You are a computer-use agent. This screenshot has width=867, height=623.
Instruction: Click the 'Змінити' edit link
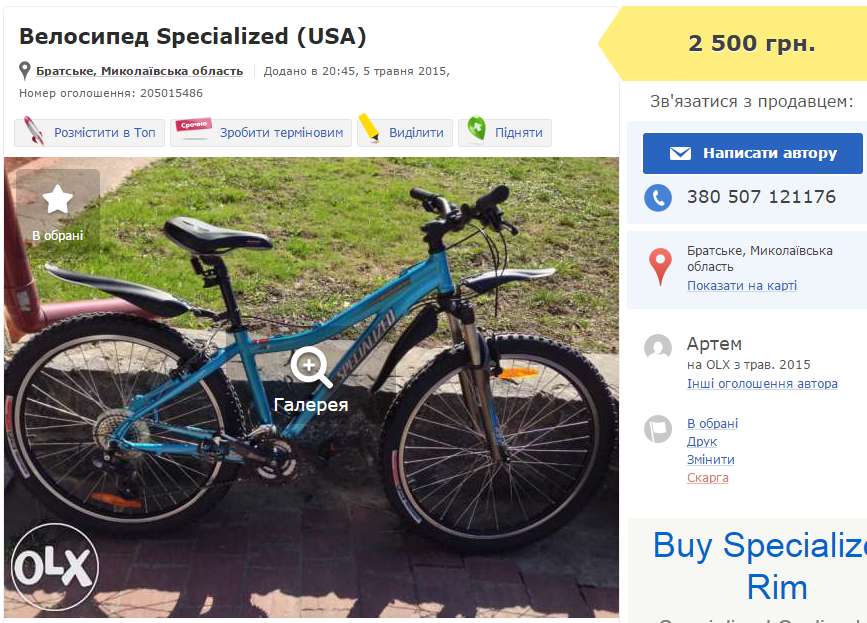[710, 460]
